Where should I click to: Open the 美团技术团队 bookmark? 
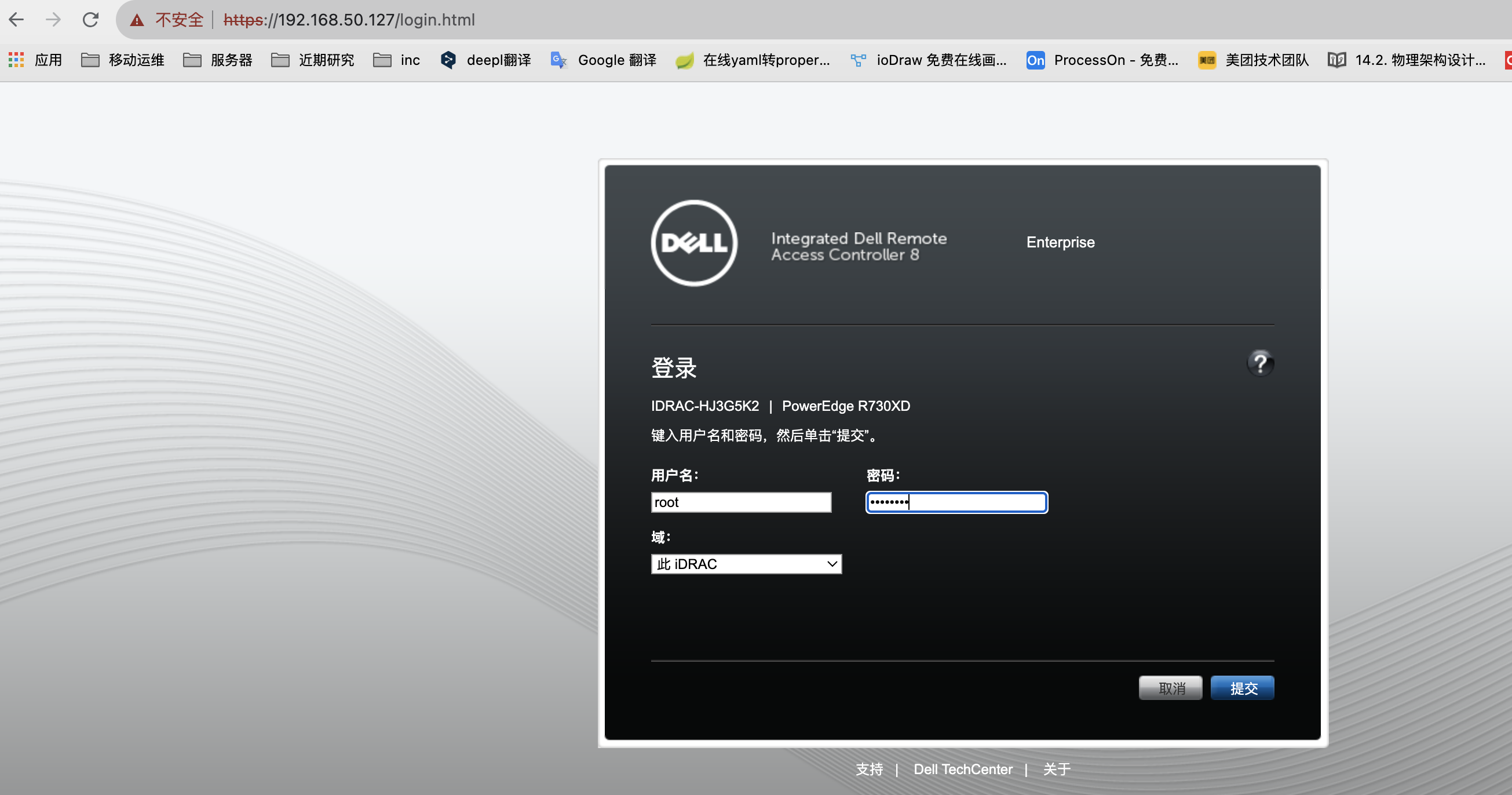click(1254, 60)
